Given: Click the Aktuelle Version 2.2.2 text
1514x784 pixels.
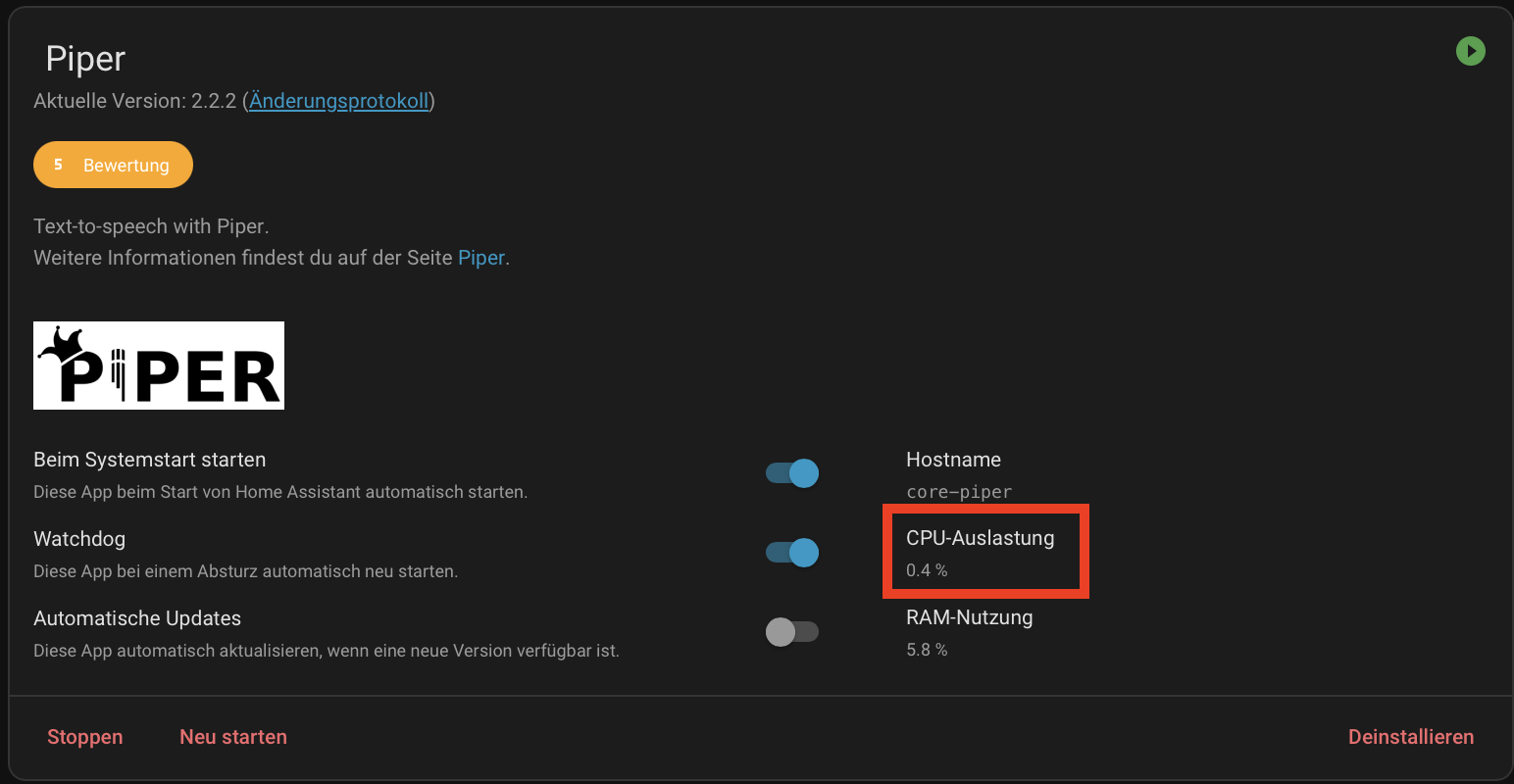Looking at the screenshot, I should (135, 101).
